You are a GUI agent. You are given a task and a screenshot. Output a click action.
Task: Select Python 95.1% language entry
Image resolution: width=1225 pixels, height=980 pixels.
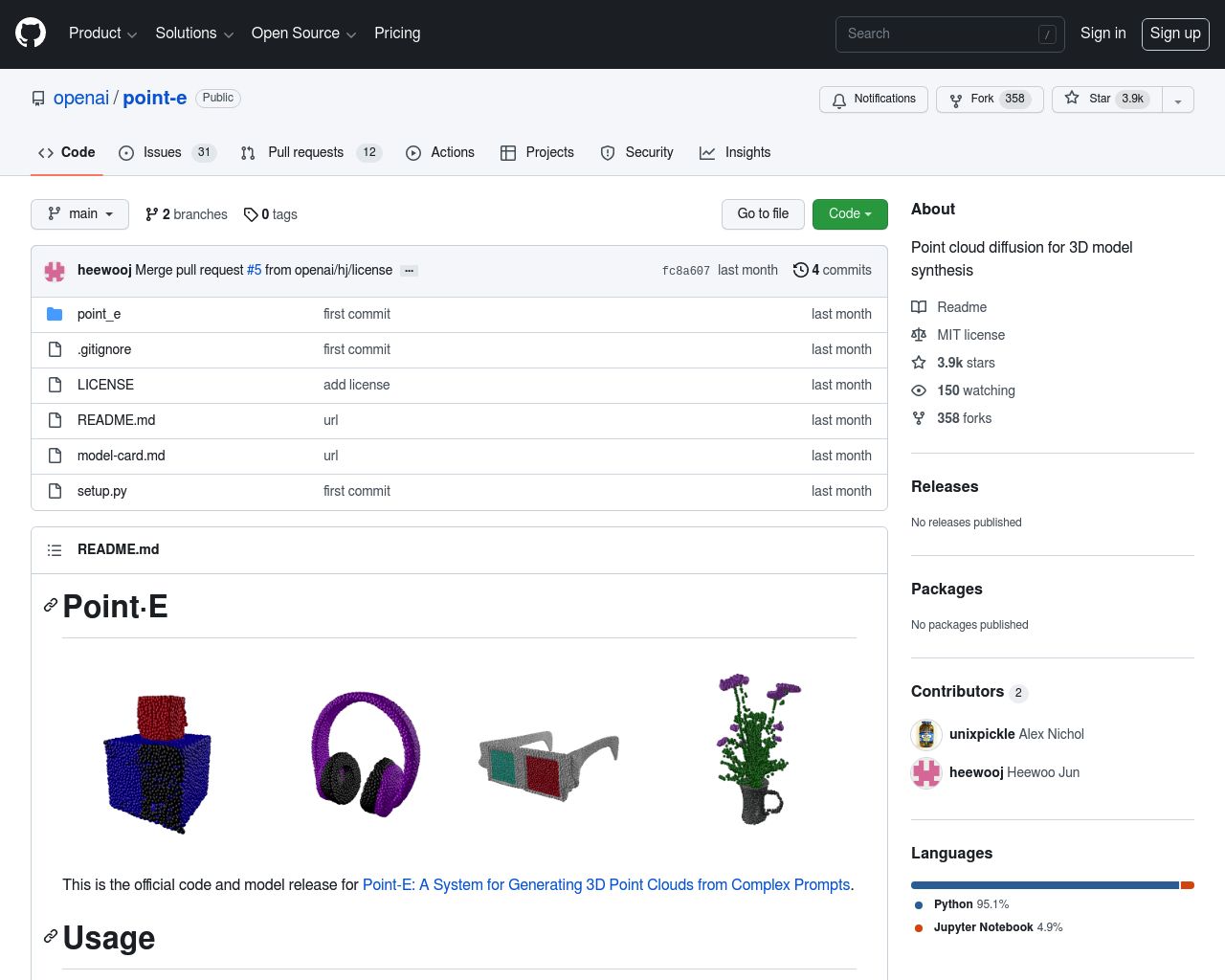(x=962, y=904)
